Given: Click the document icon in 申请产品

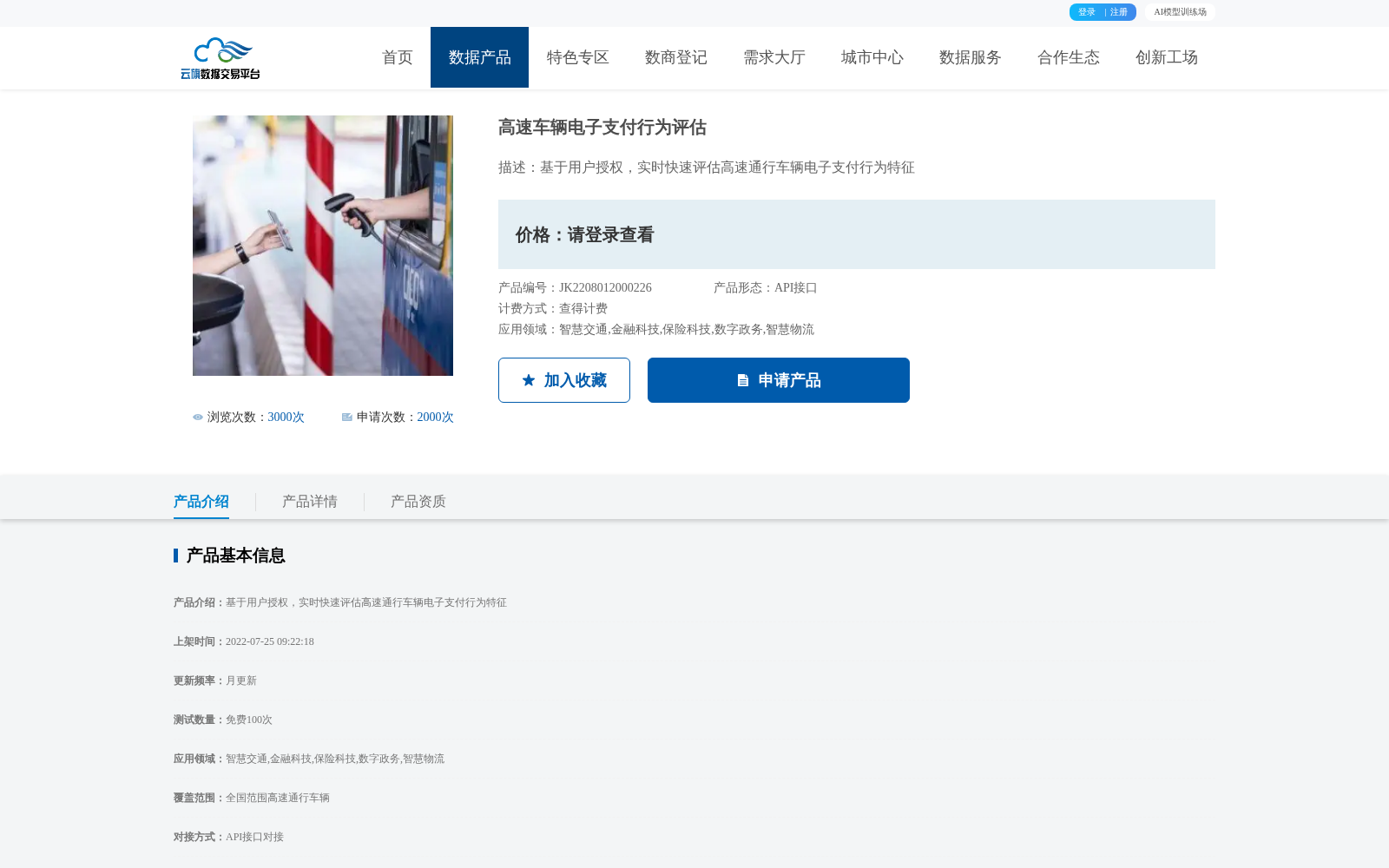Looking at the screenshot, I should [x=743, y=380].
